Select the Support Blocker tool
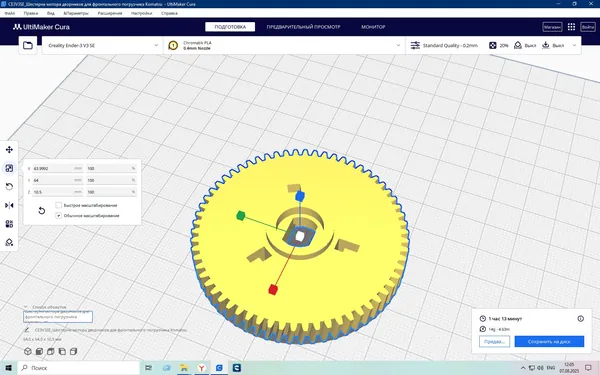 coord(9,242)
